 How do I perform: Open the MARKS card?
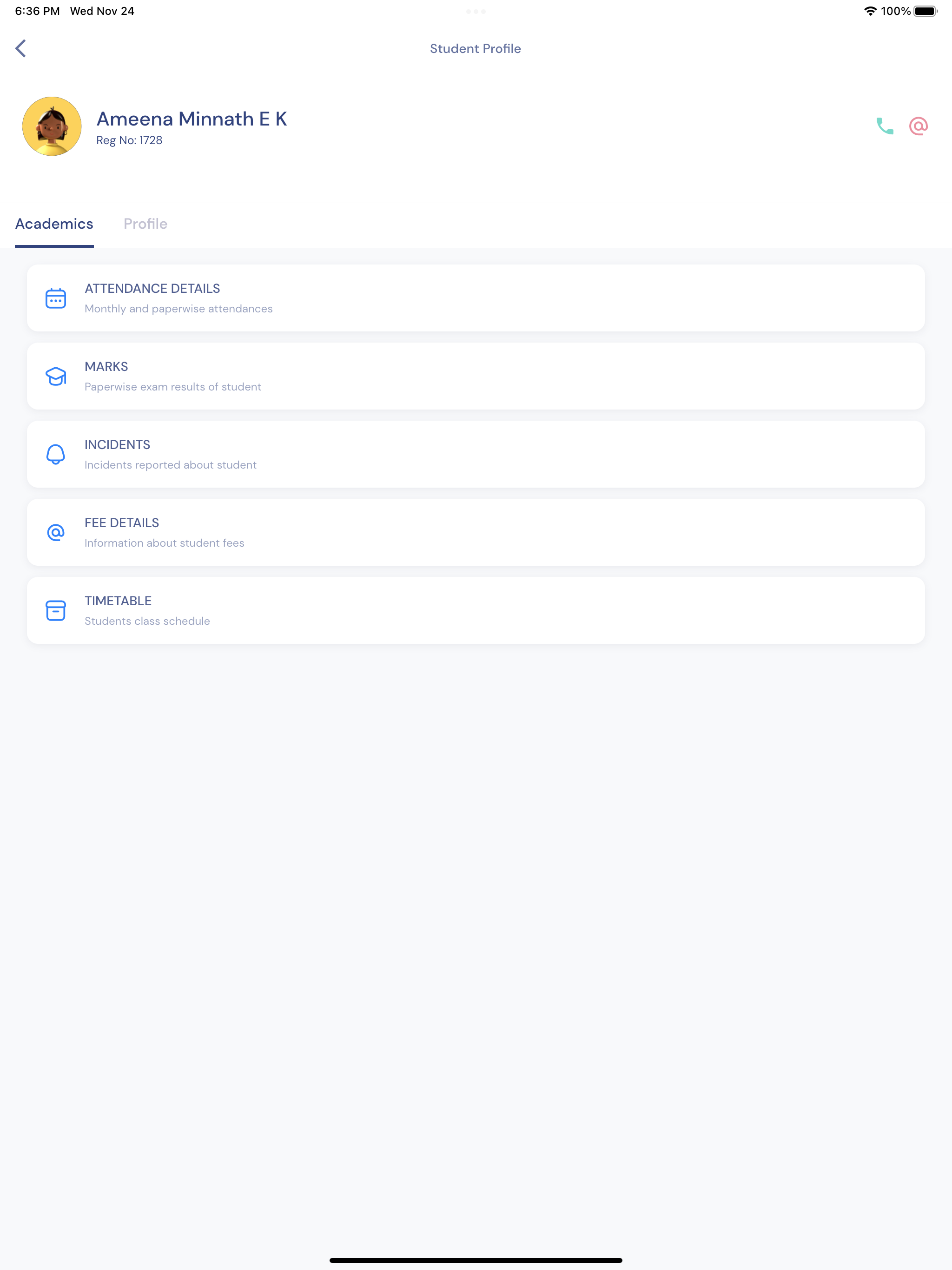476,376
